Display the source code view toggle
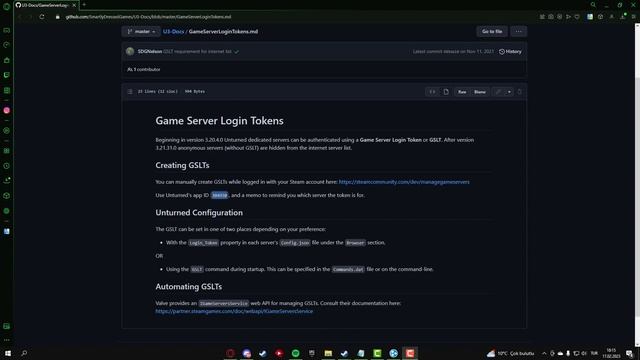This screenshot has width=640, height=360. click(x=432, y=92)
